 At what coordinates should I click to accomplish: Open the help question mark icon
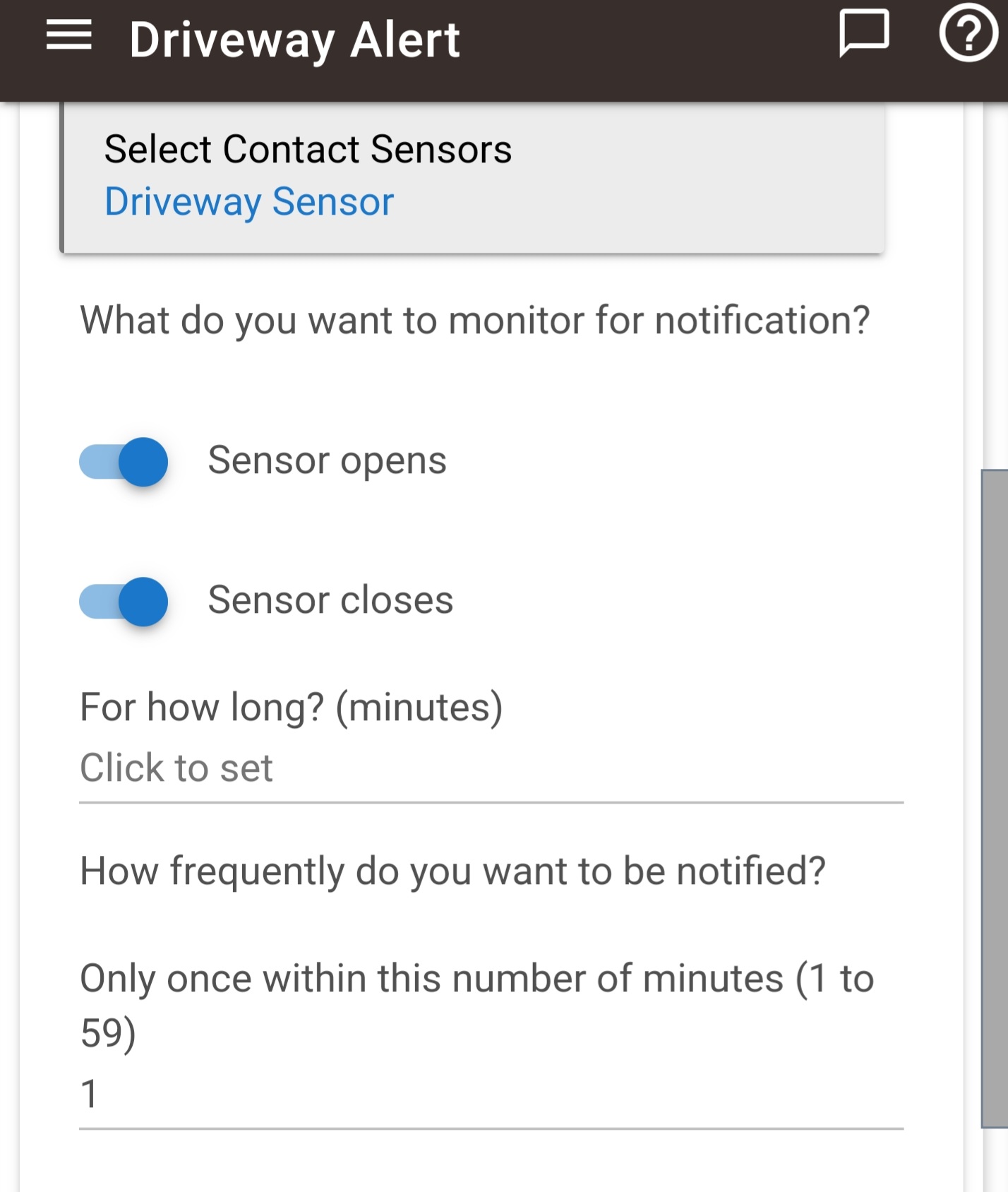pos(968,32)
